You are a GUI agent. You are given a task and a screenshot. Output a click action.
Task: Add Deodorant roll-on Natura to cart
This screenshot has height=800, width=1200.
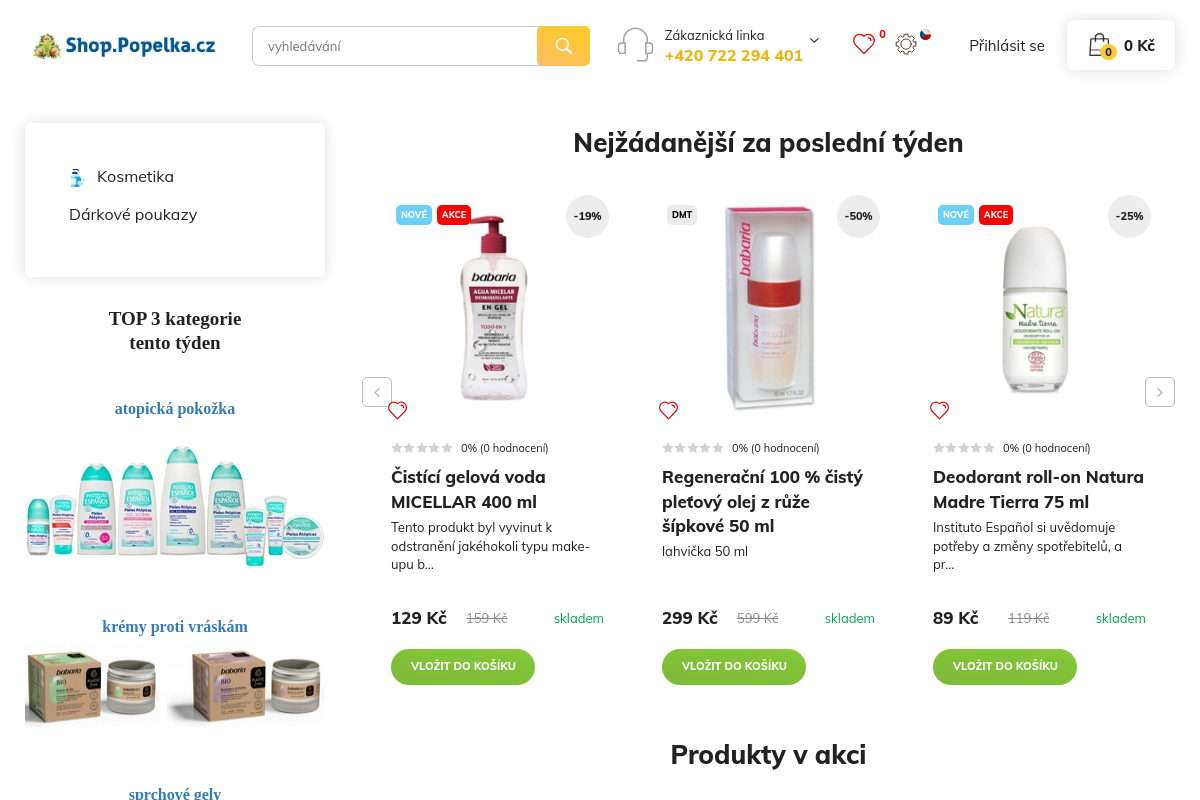(x=1004, y=666)
